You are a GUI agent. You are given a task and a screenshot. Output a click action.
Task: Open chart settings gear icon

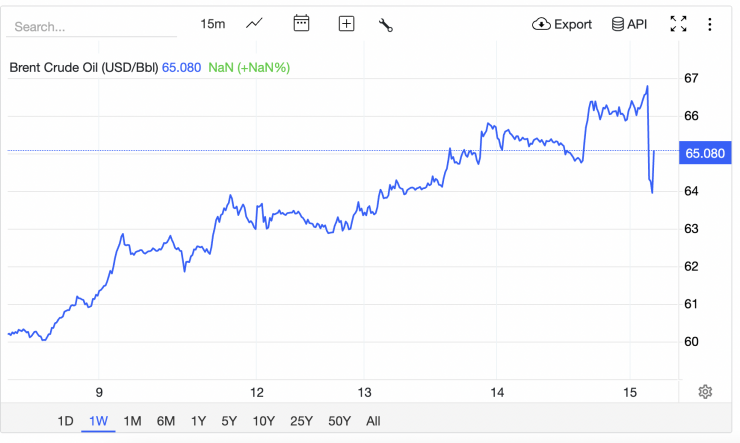[705, 392]
